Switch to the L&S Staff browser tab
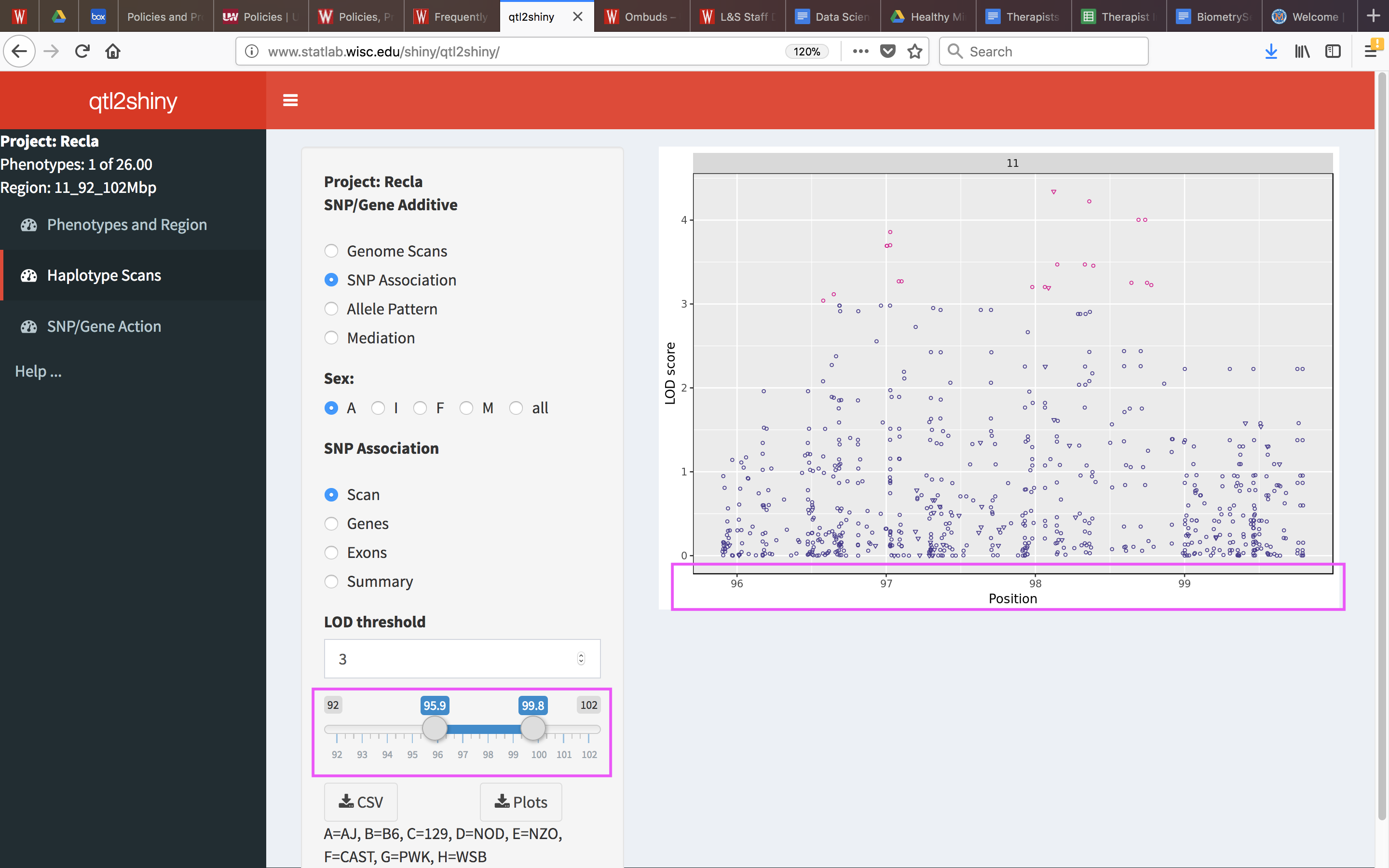Image resolution: width=1389 pixels, height=868 pixels. tap(736, 17)
